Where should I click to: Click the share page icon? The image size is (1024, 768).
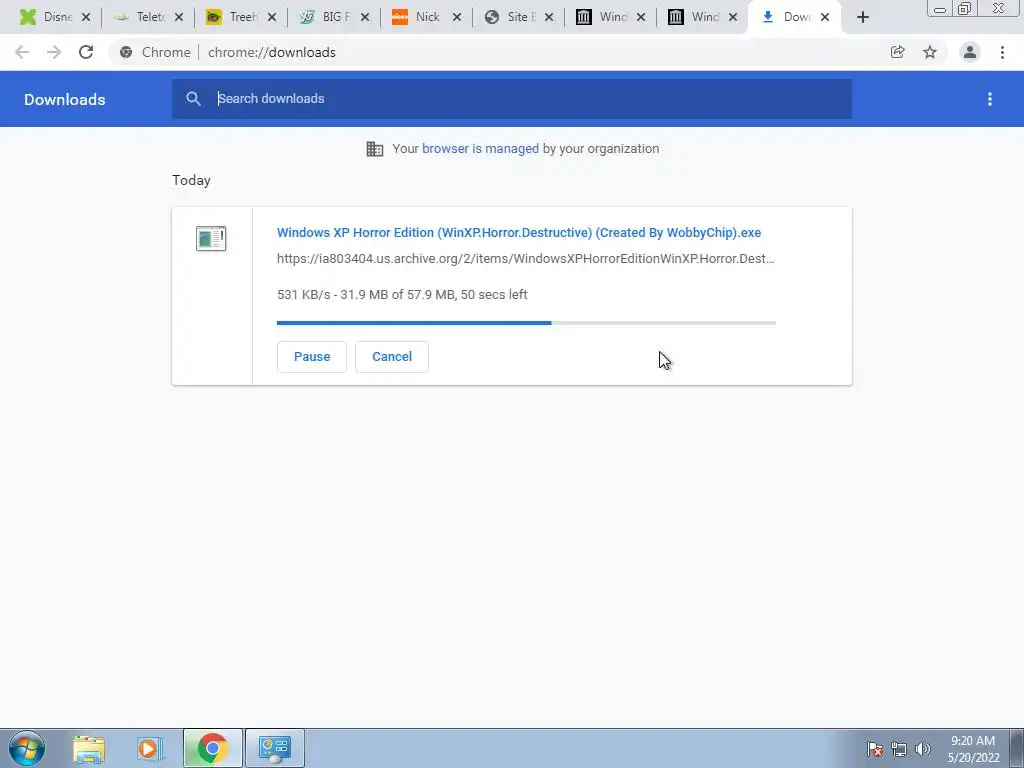[898, 52]
